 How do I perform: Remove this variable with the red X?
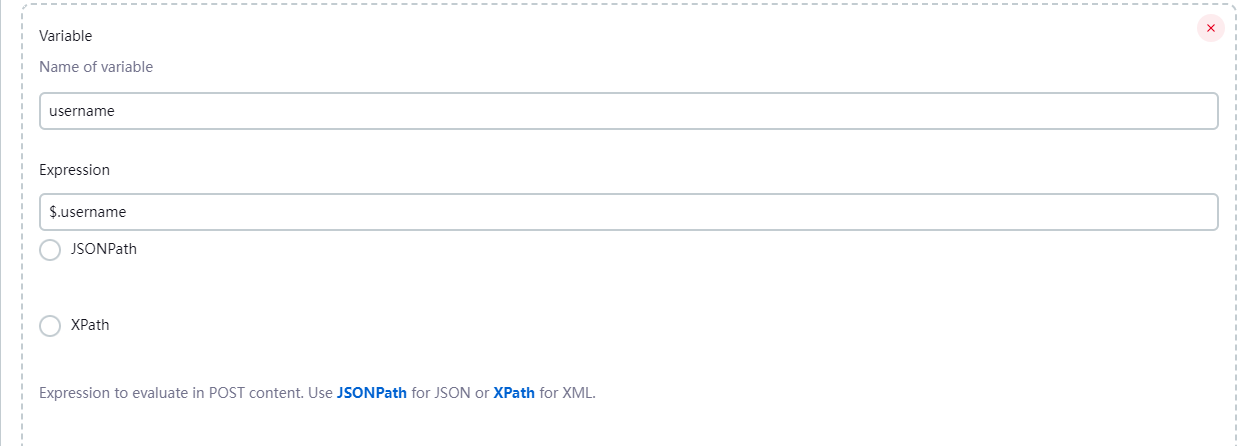click(x=1210, y=28)
